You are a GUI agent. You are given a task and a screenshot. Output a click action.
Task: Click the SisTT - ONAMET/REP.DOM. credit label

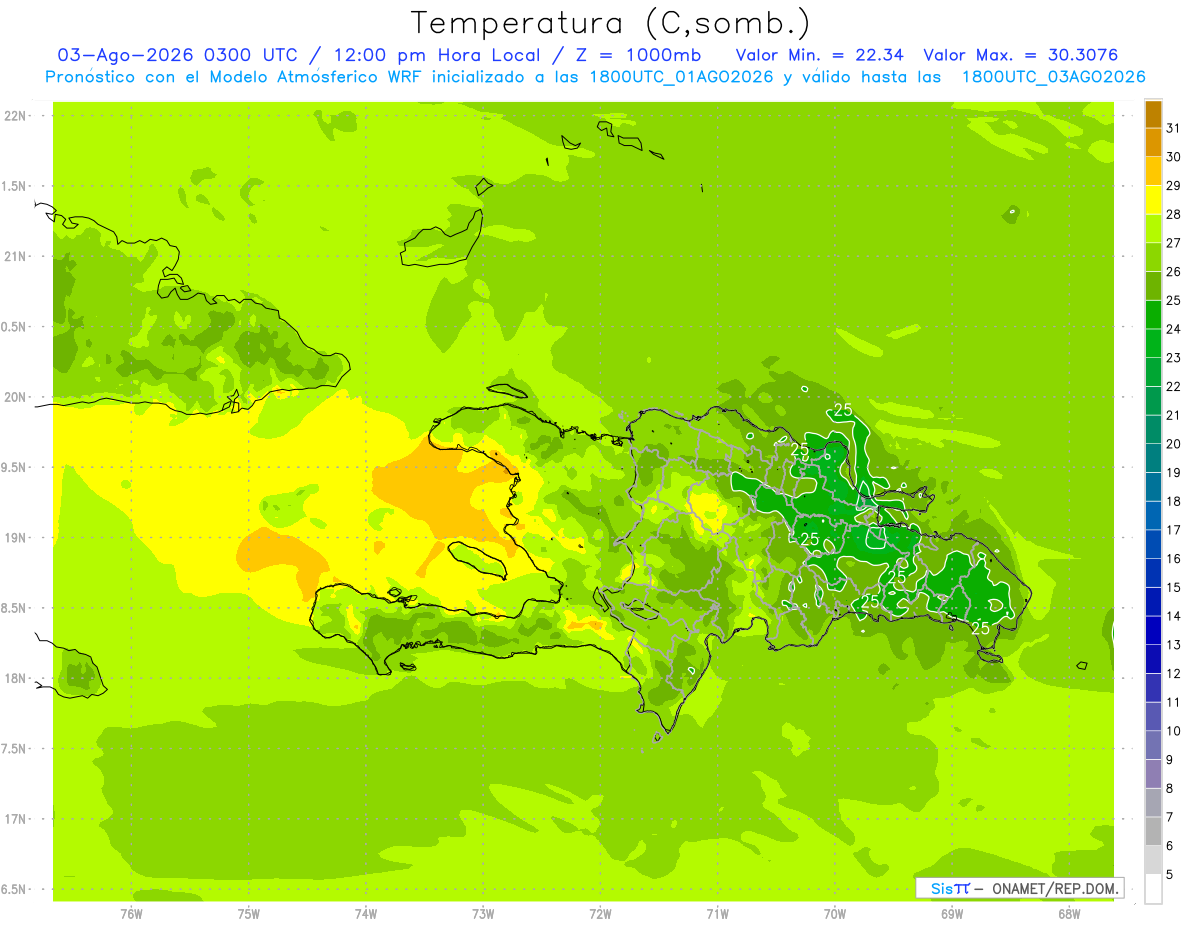point(1020,888)
